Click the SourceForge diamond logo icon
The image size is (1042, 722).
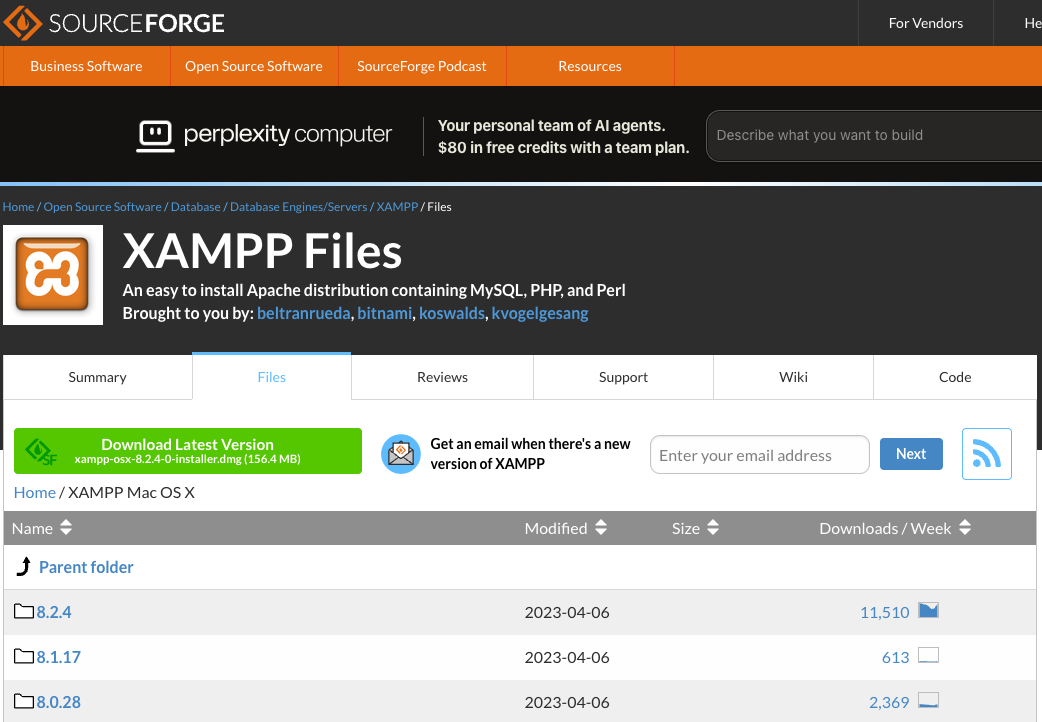point(23,23)
